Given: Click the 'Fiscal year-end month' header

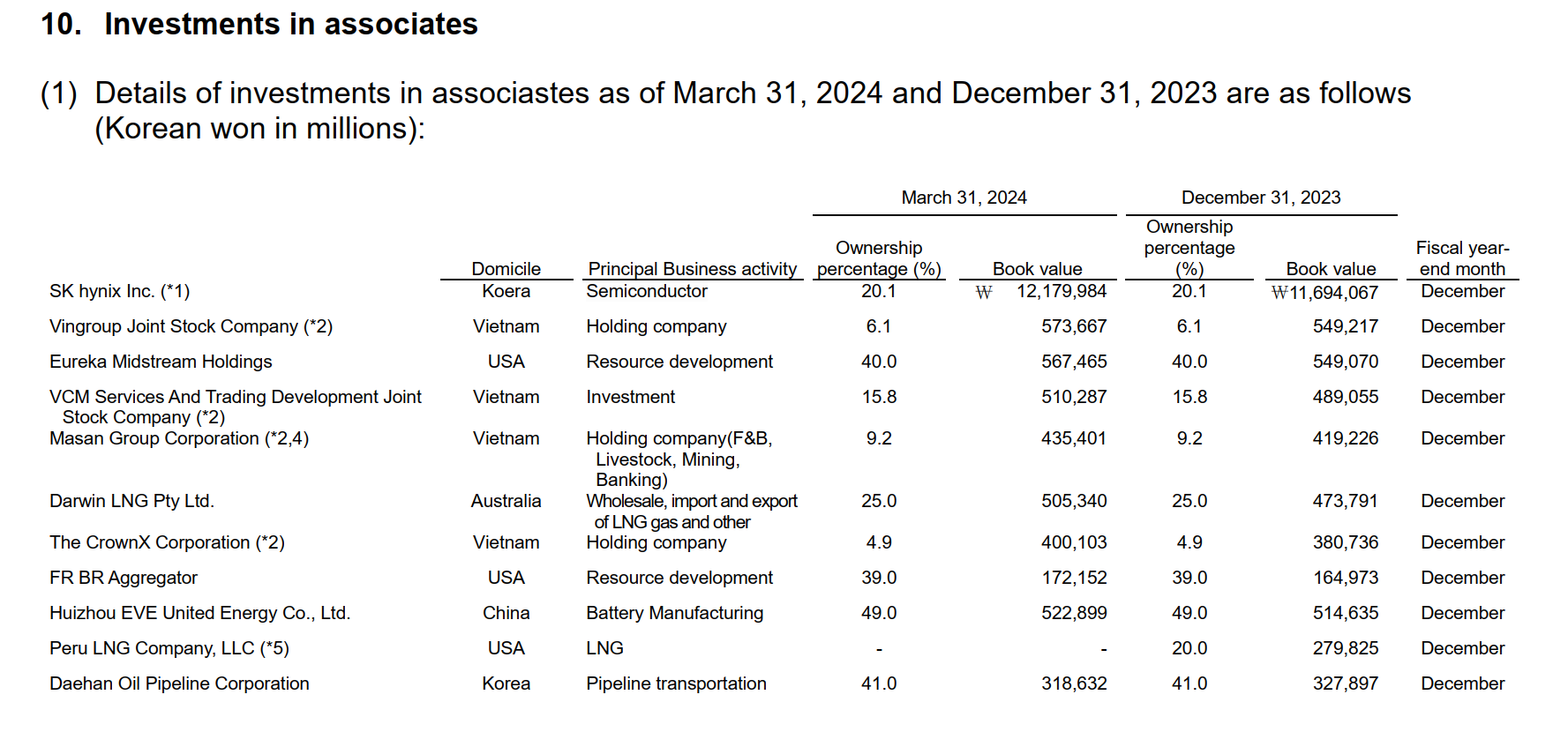Looking at the screenshot, I should (x=1462, y=258).
